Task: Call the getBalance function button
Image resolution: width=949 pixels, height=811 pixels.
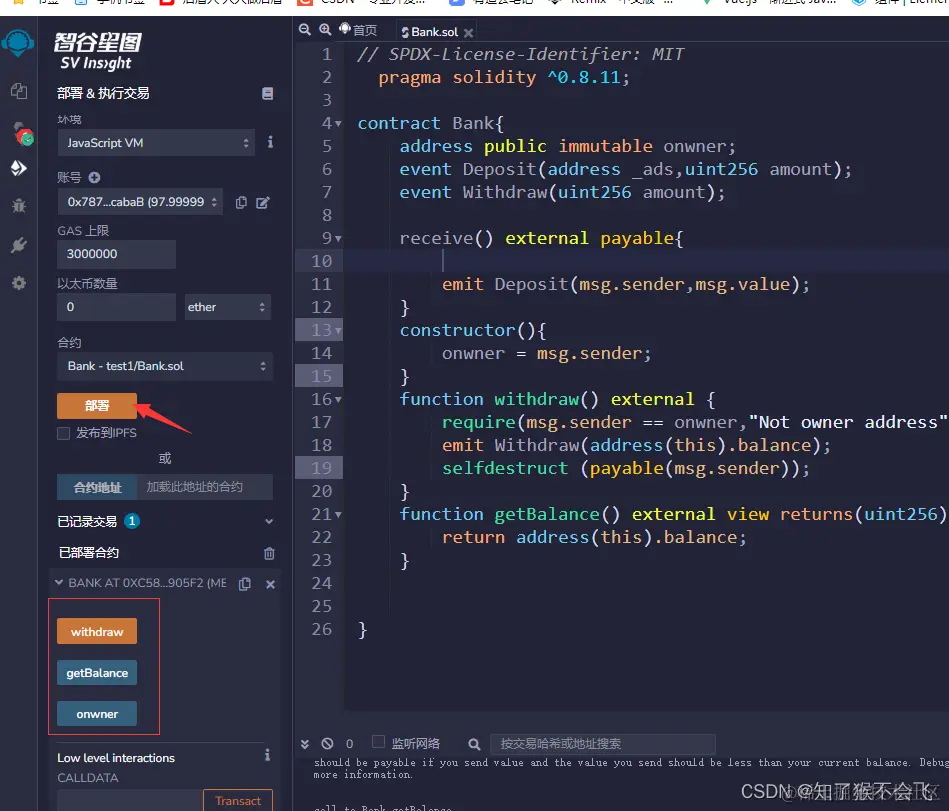Action: point(97,672)
